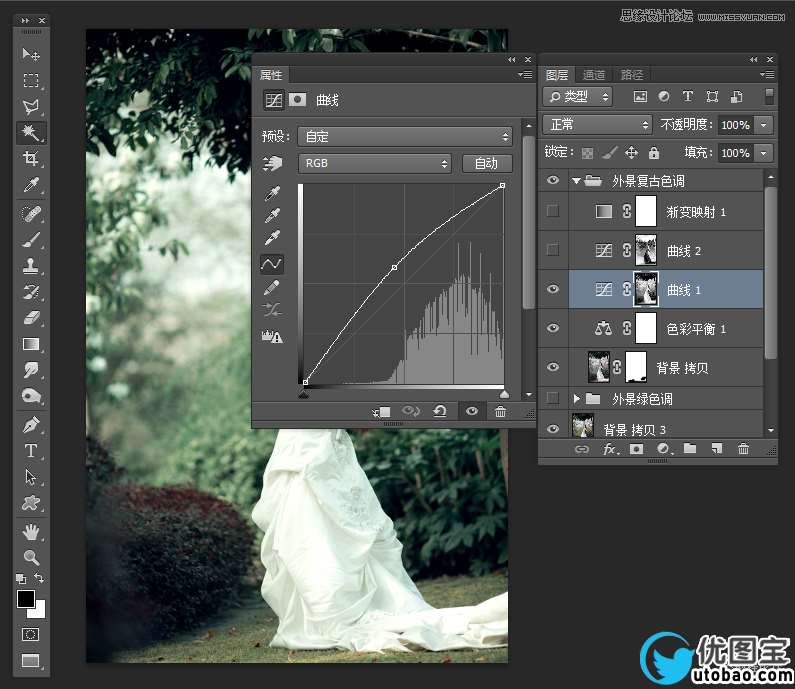Image resolution: width=795 pixels, height=689 pixels.
Task: Select the Pen tool
Action: 31,425
